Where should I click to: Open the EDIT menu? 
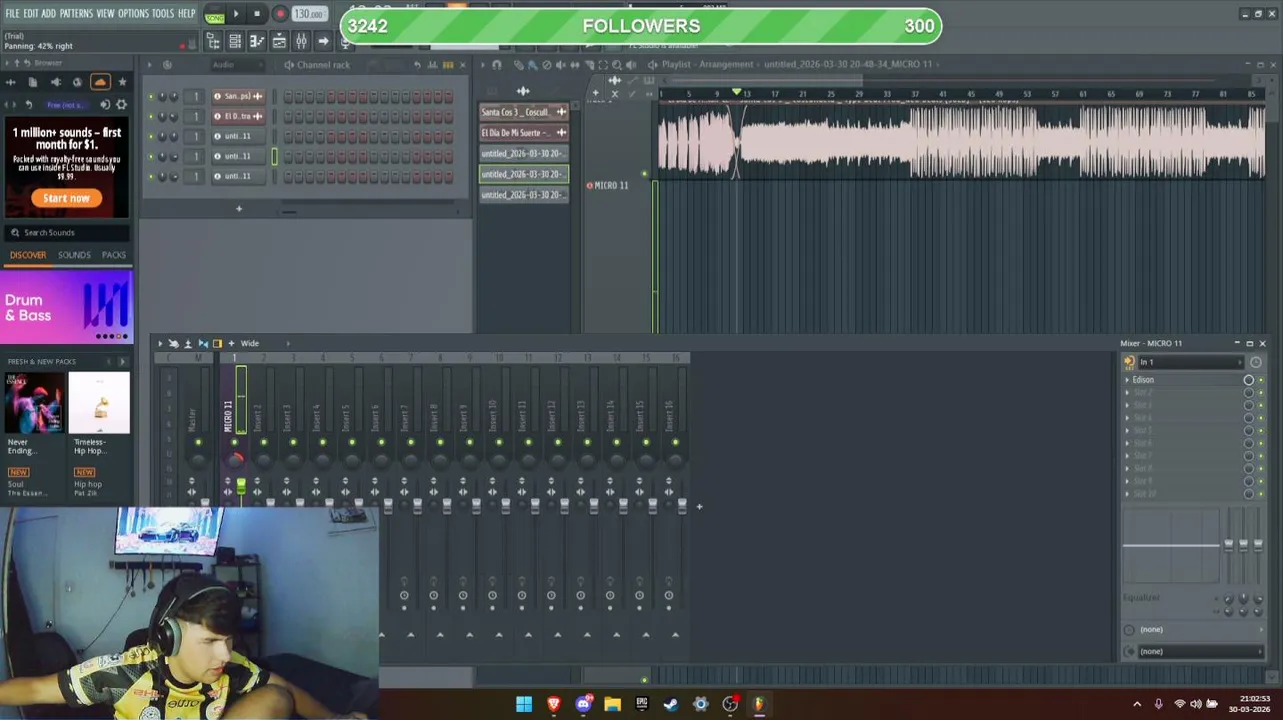pyautogui.click(x=30, y=14)
